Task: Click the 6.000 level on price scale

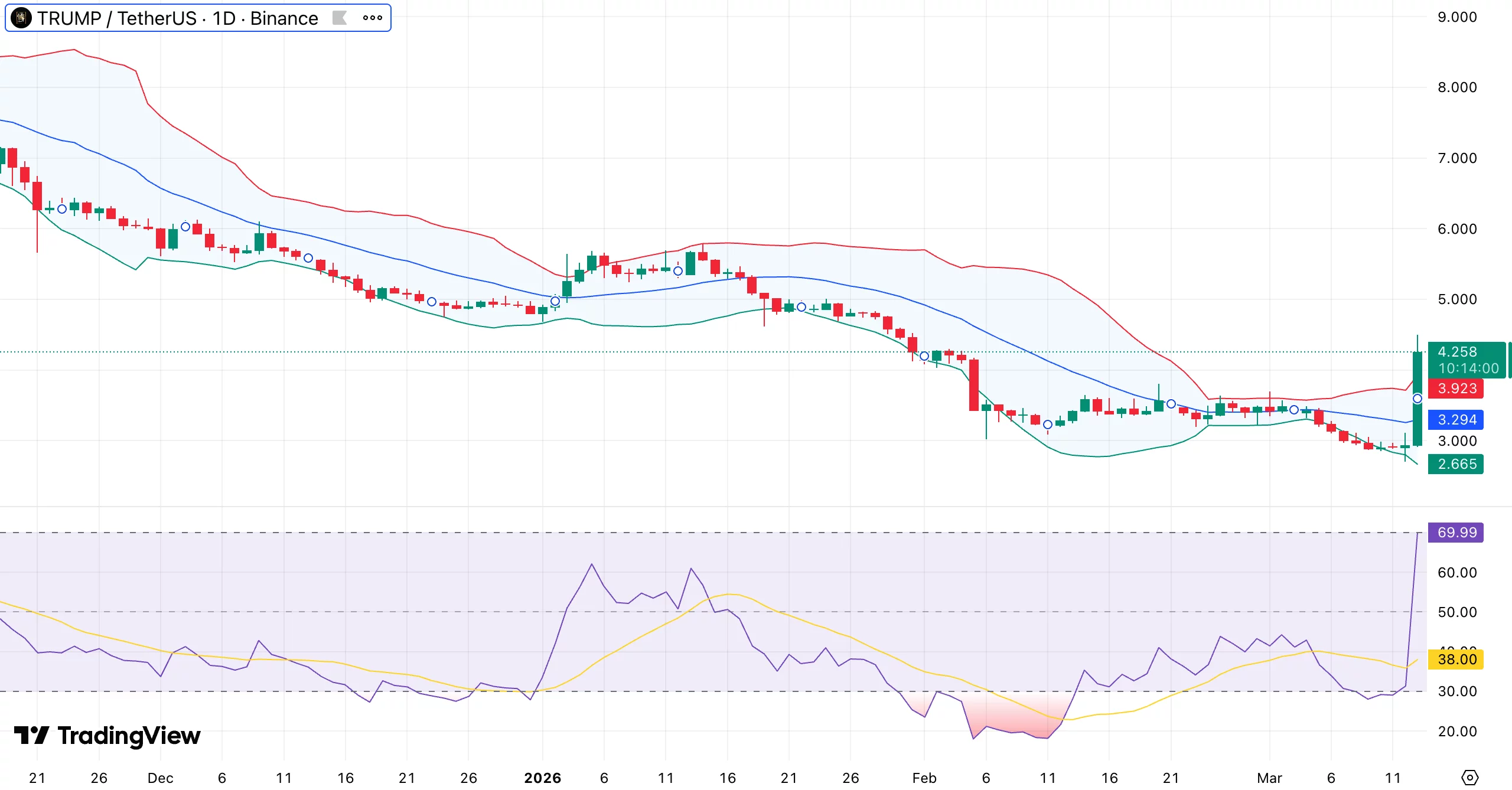Action: tap(1456, 229)
